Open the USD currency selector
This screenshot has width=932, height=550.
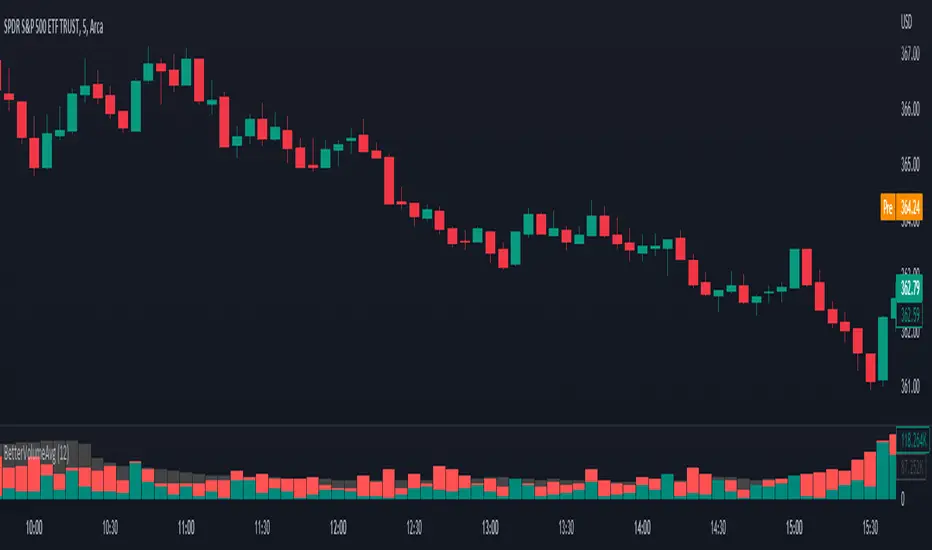(x=909, y=21)
